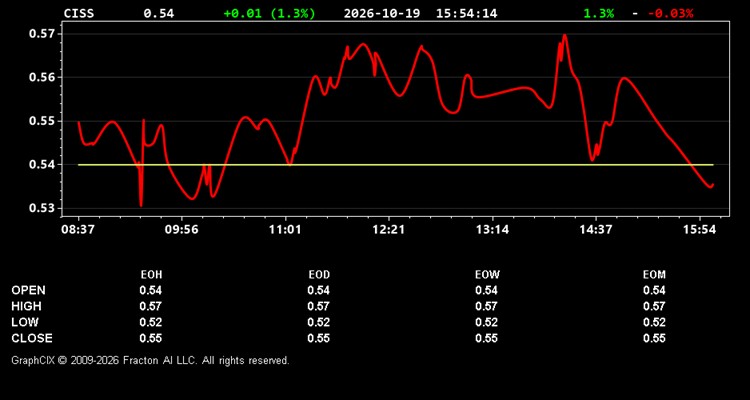
Task: Click the CLOSE value under EOM
Action: point(654,338)
